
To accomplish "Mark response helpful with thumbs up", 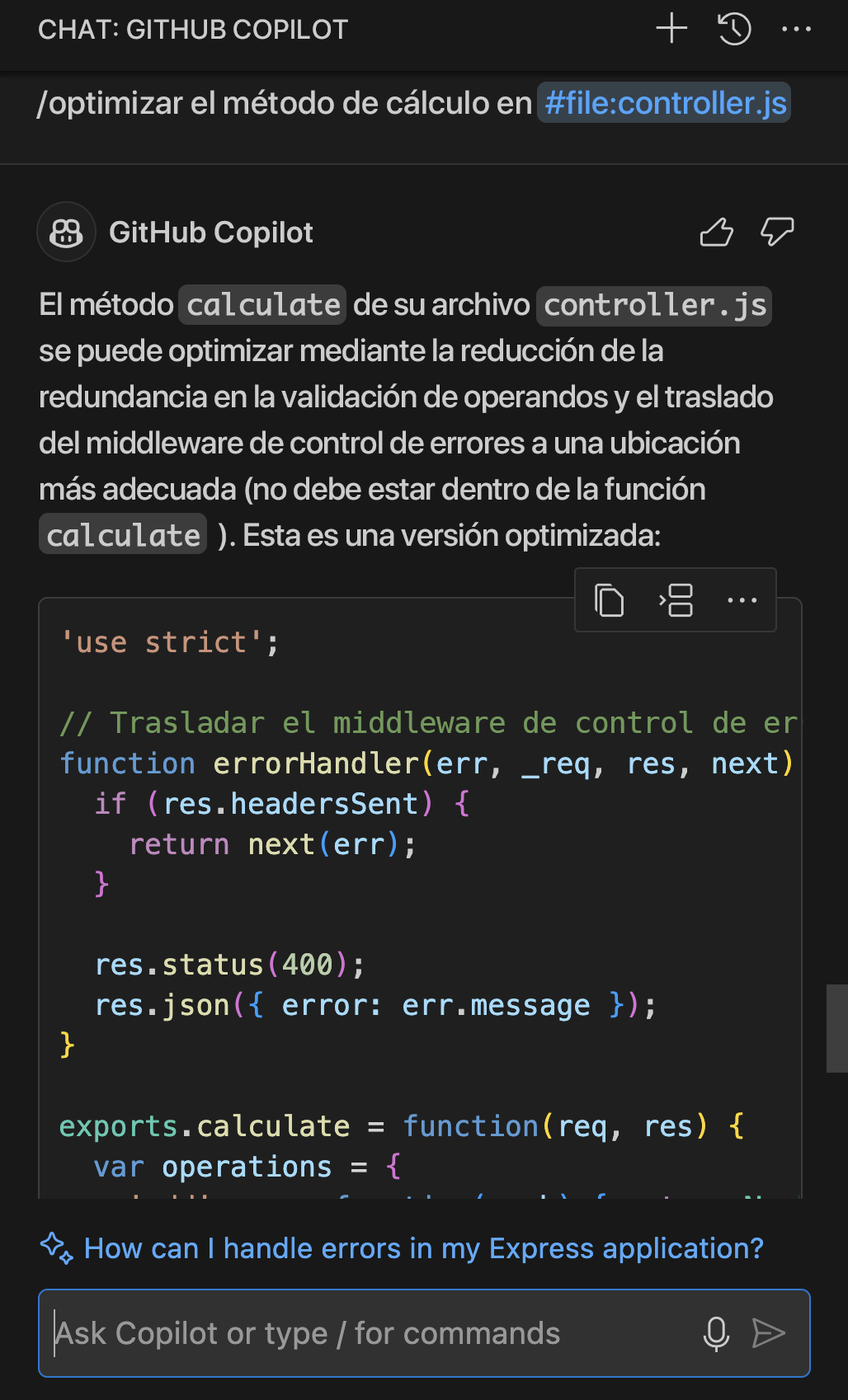I will click(716, 233).
